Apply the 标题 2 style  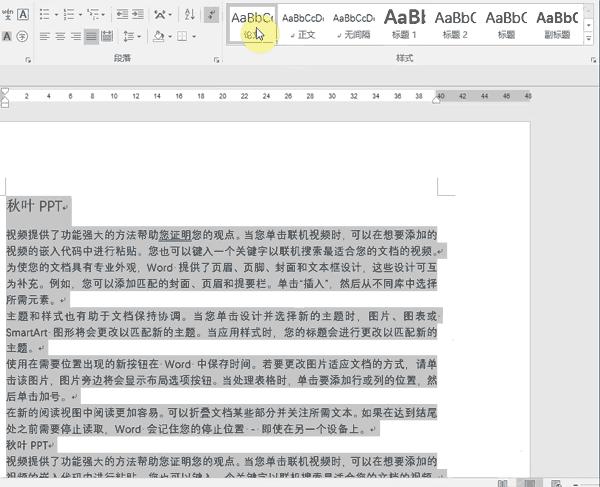(x=455, y=25)
